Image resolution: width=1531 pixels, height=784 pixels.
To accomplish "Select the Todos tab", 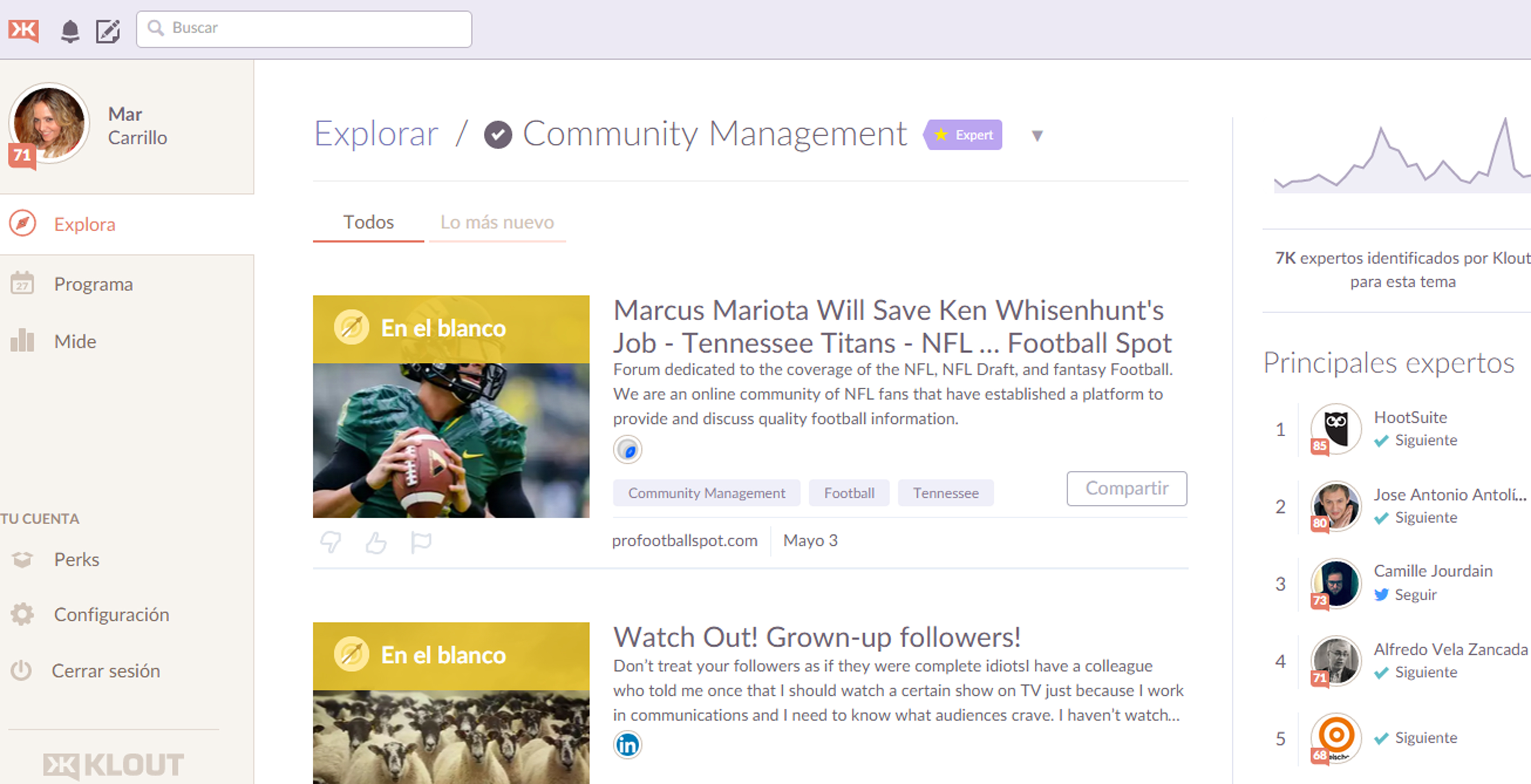I will click(x=369, y=222).
